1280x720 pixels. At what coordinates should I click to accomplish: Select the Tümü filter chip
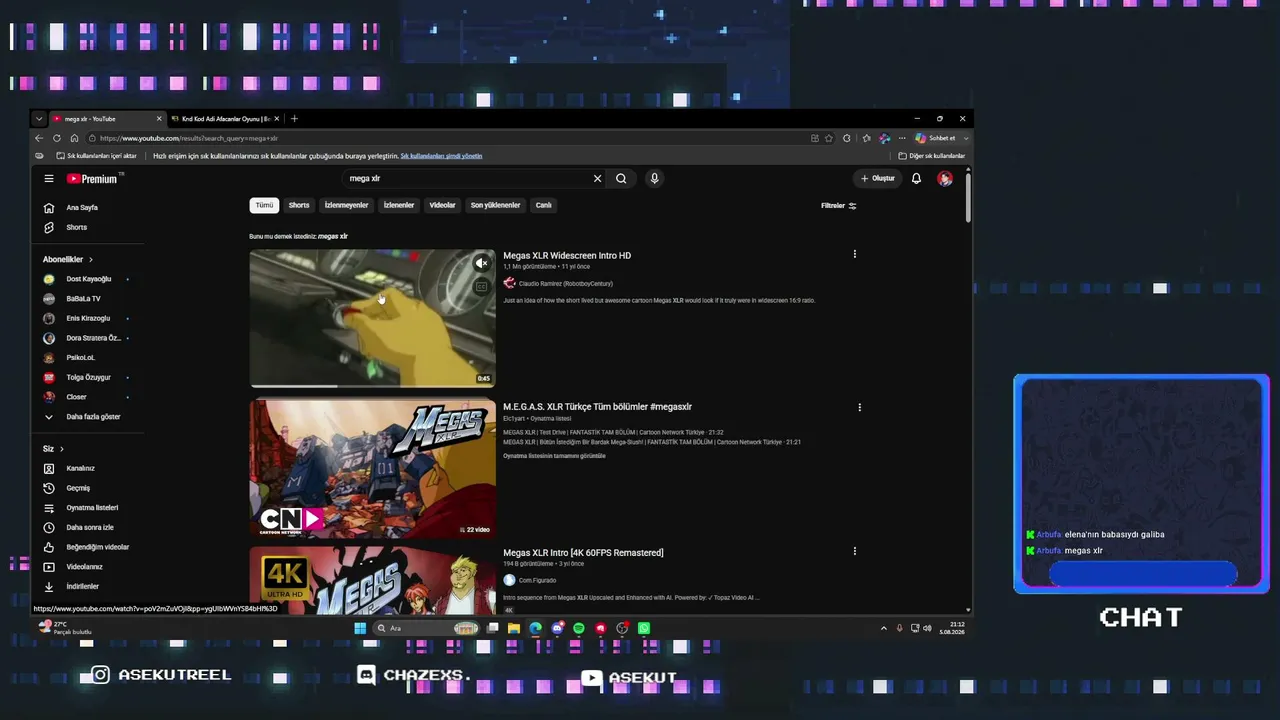click(264, 206)
